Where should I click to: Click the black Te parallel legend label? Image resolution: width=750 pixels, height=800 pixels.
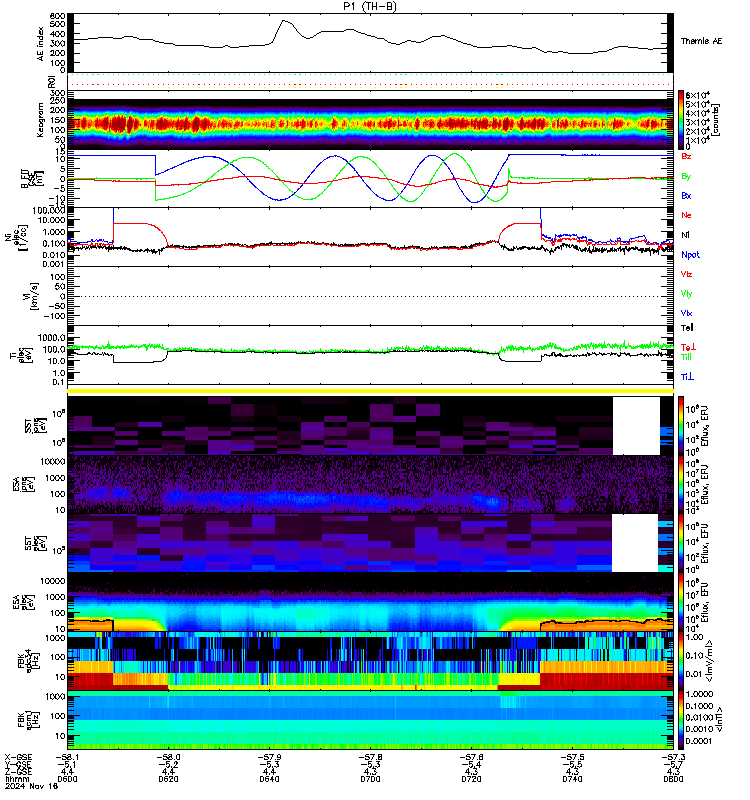coord(687,328)
